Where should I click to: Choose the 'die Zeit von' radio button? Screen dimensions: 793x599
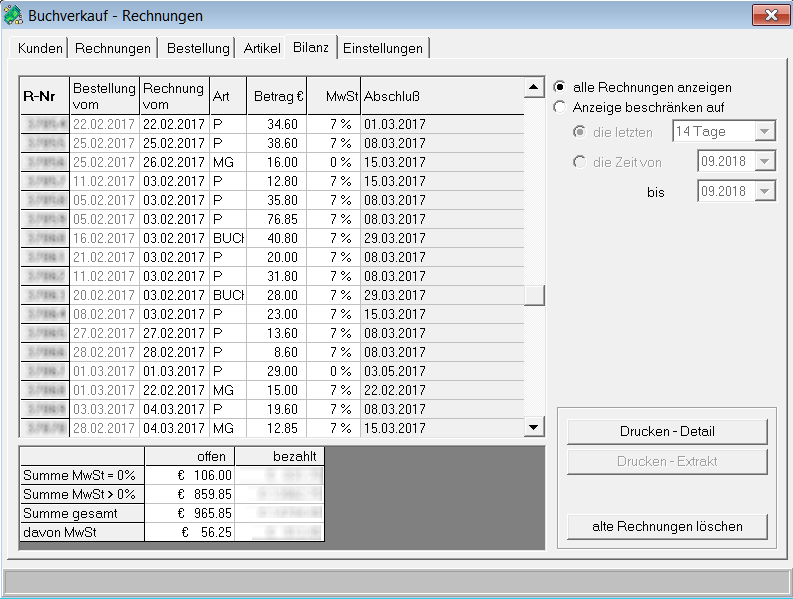579,162
